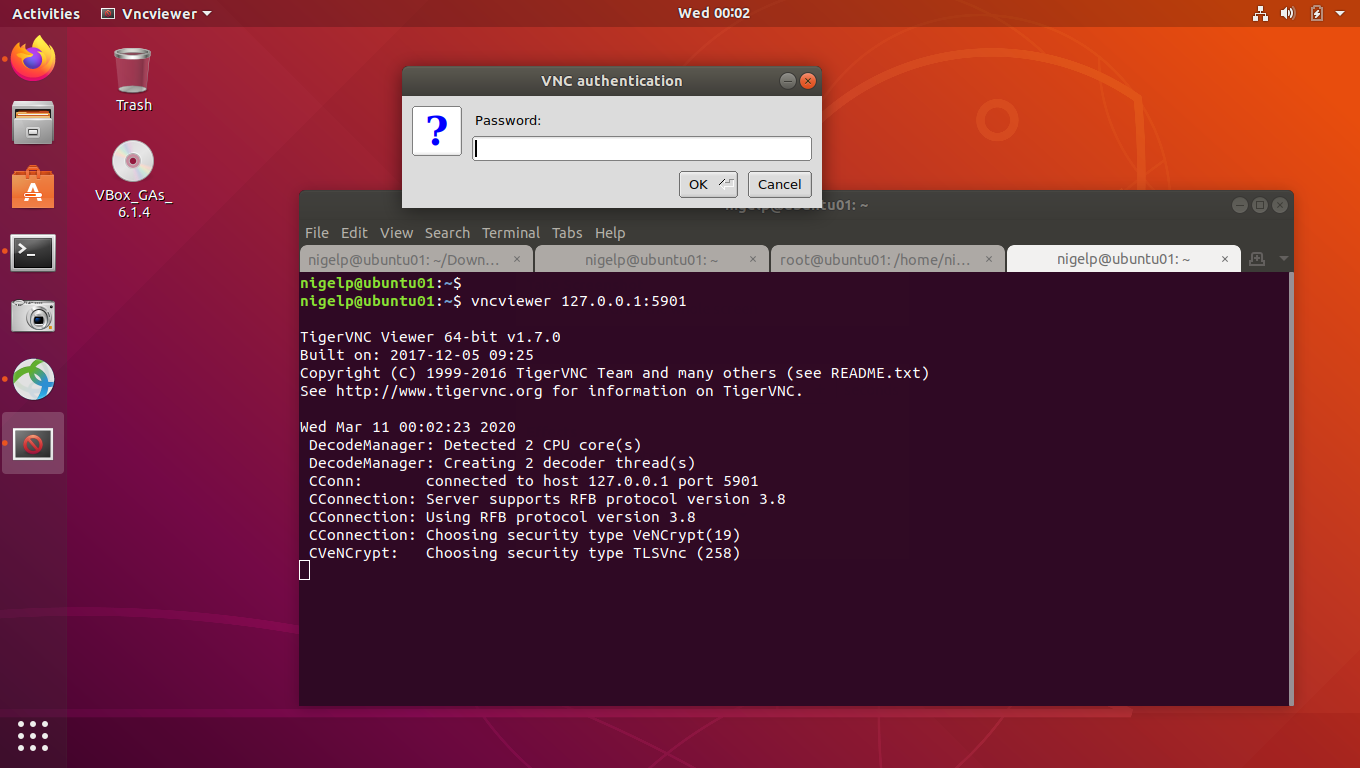
Task: Open the terminal Tabs menu
Action: tap(567, 232)
